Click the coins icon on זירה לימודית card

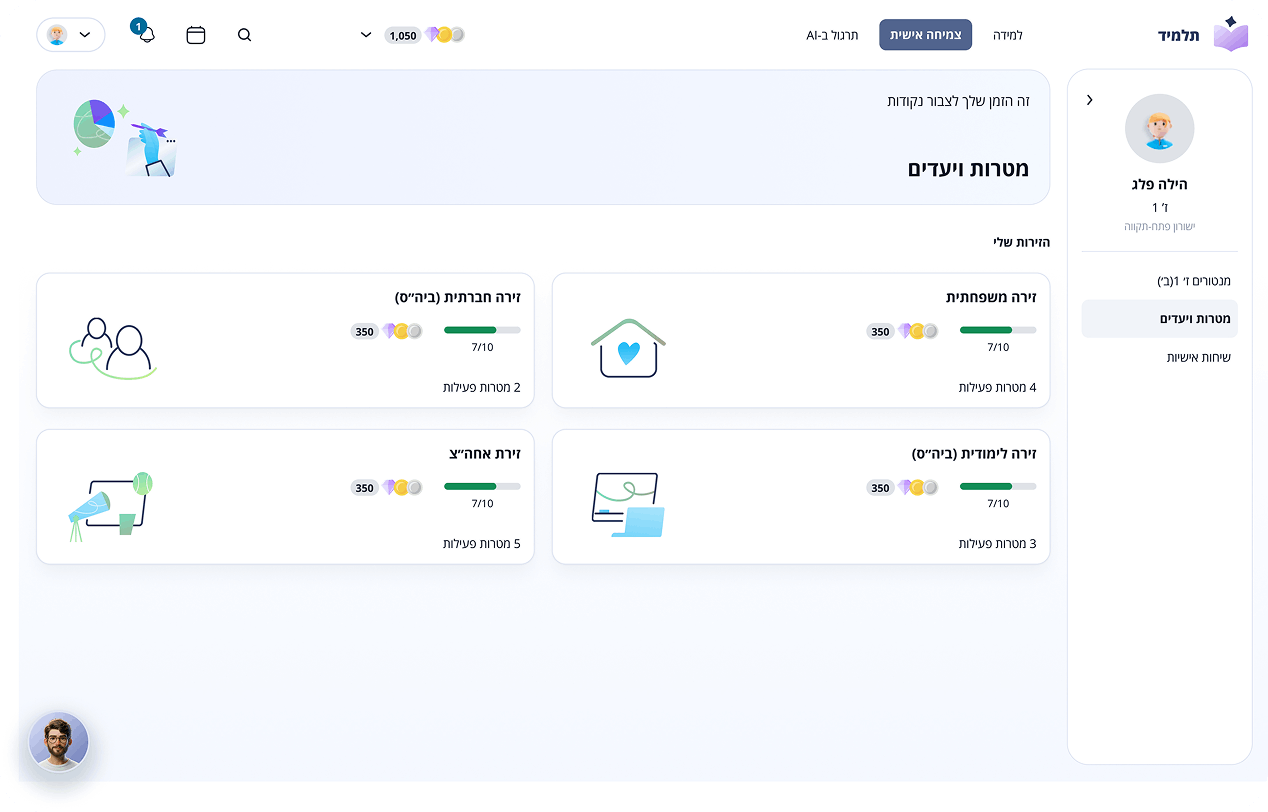[917, 488]
